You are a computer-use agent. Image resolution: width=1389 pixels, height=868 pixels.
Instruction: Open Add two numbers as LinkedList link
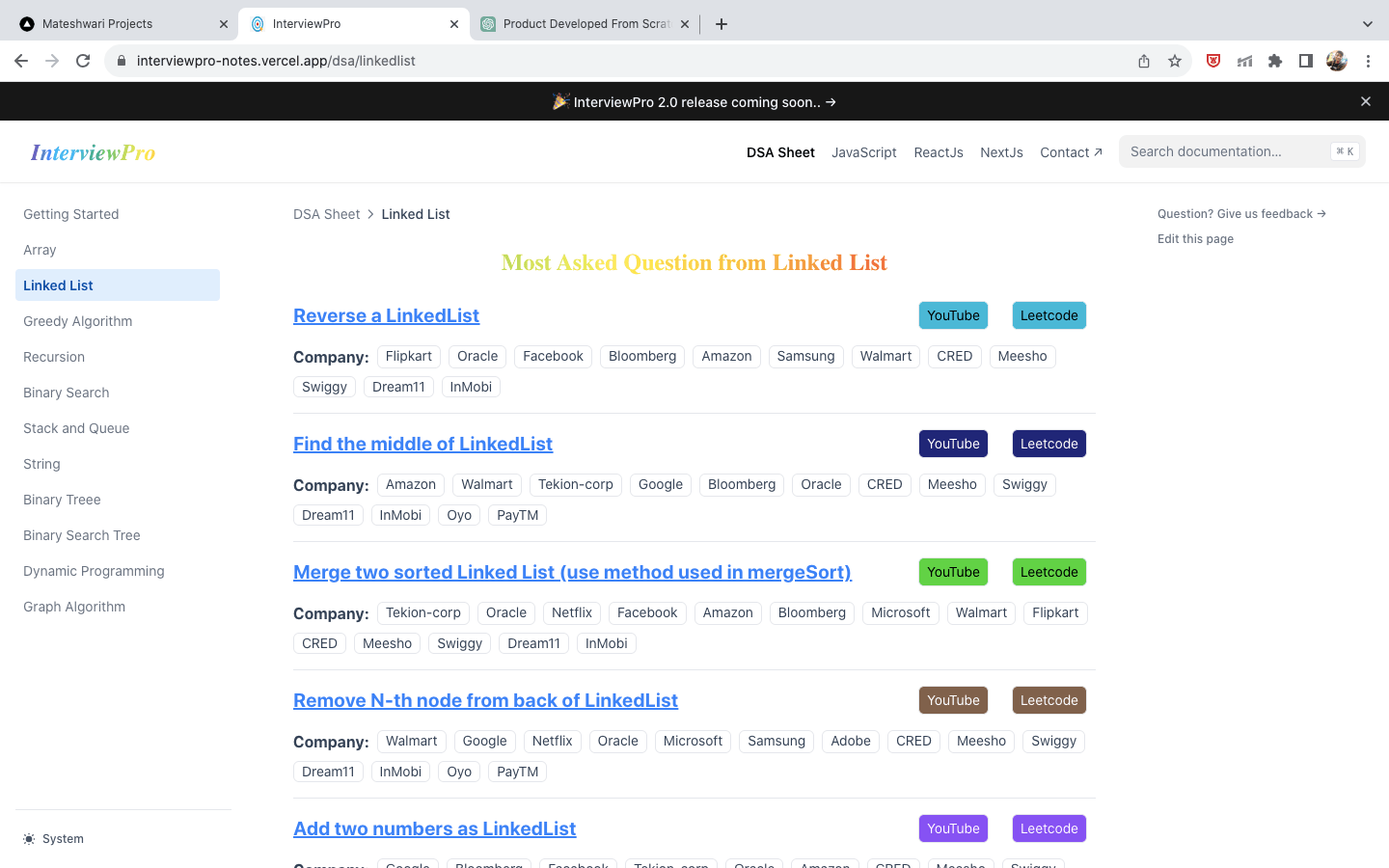click(434, 828)
